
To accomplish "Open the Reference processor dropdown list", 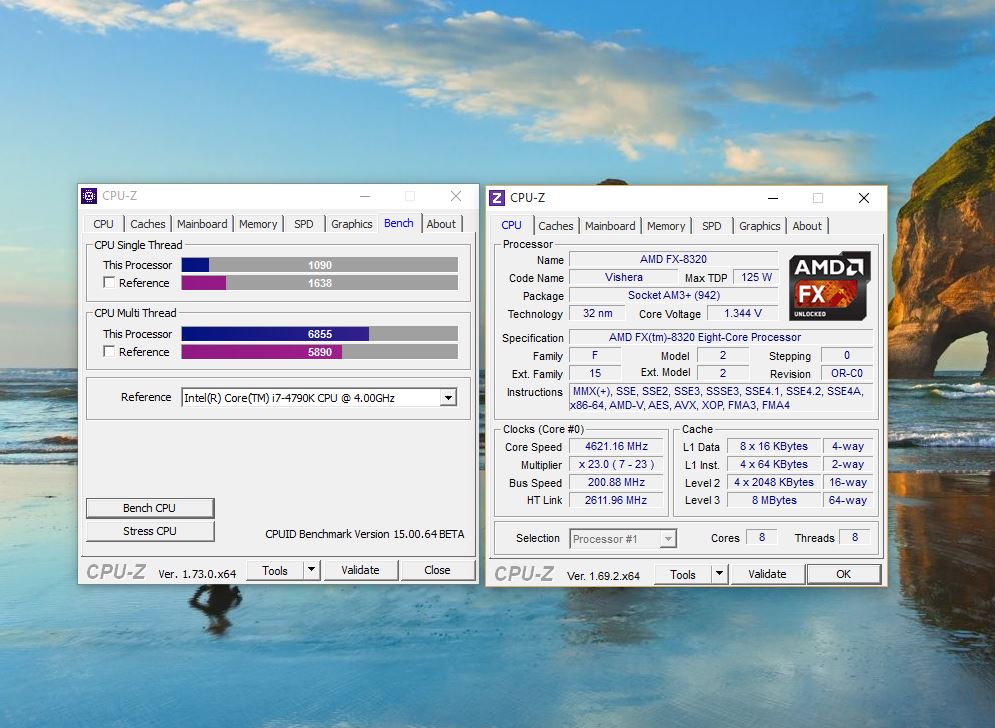I will tap(448, 398).
